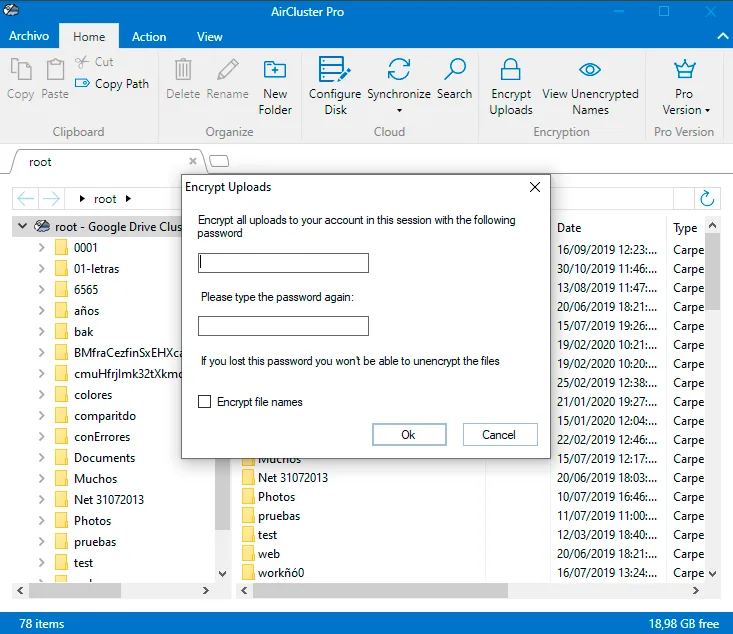
Task: Click the forward navigation arrow
Action: (x=51, y=199)
